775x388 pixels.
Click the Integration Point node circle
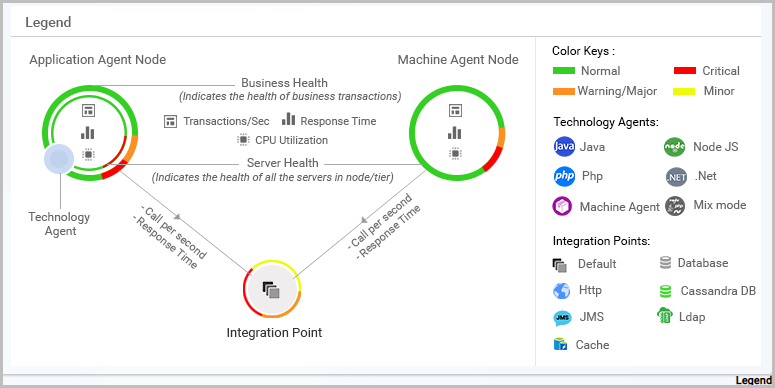click(x=272, y=289)
